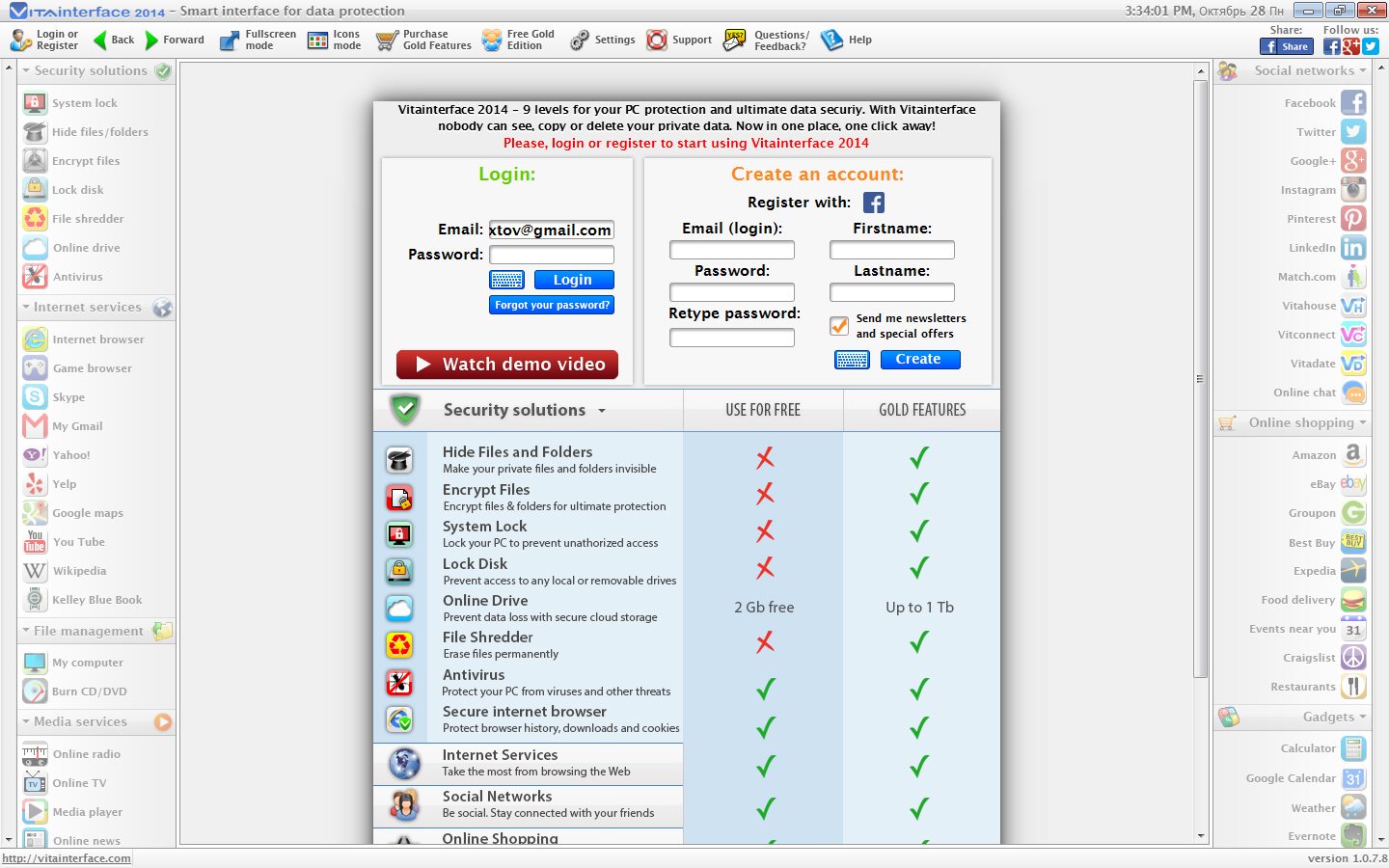The height and width of the screenshot is (868, 1389).
Task: Expand the Security solutions table dropdown arrow
Action: pos(602,411)
